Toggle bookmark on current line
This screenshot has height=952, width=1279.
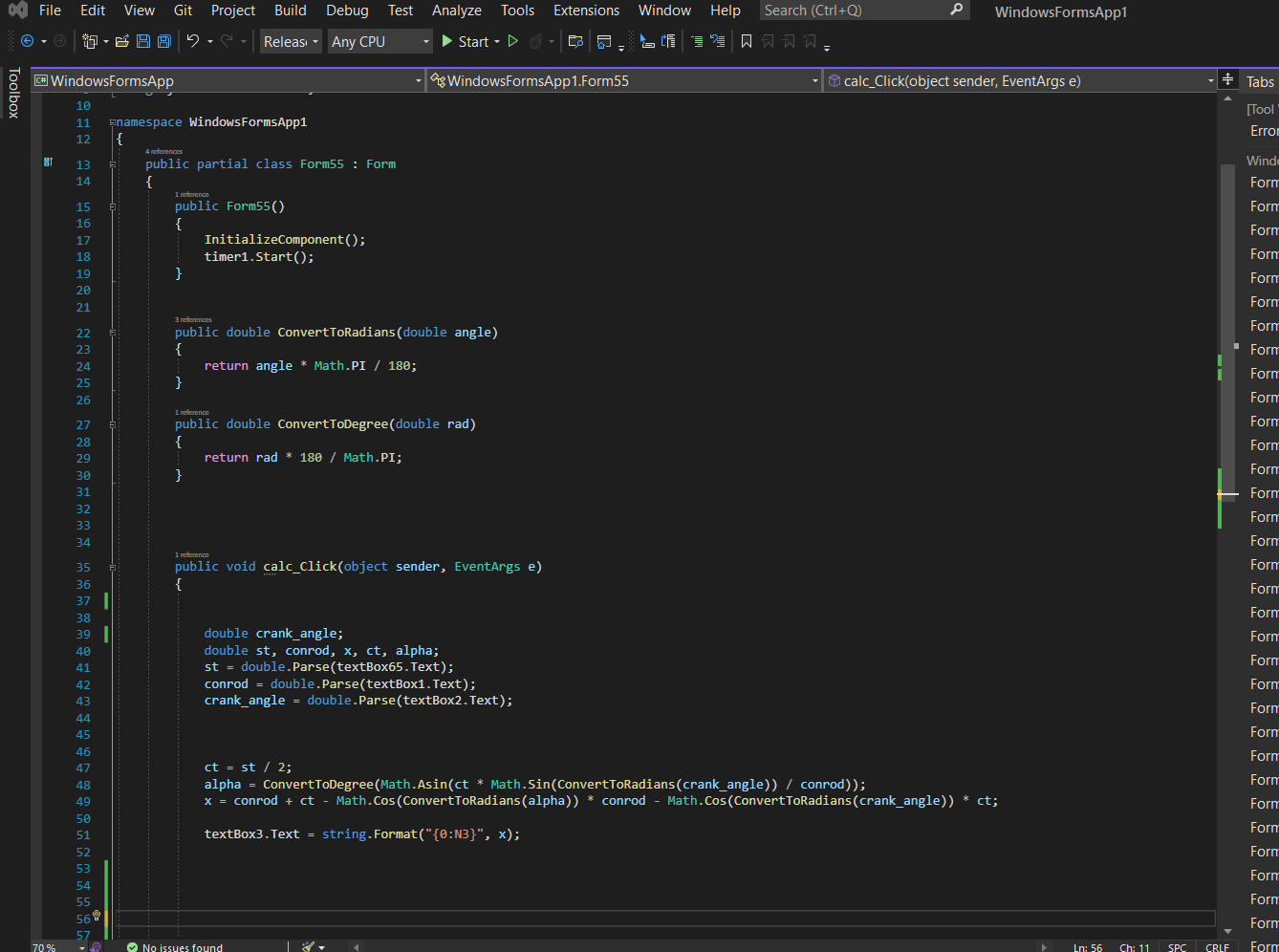747,41
